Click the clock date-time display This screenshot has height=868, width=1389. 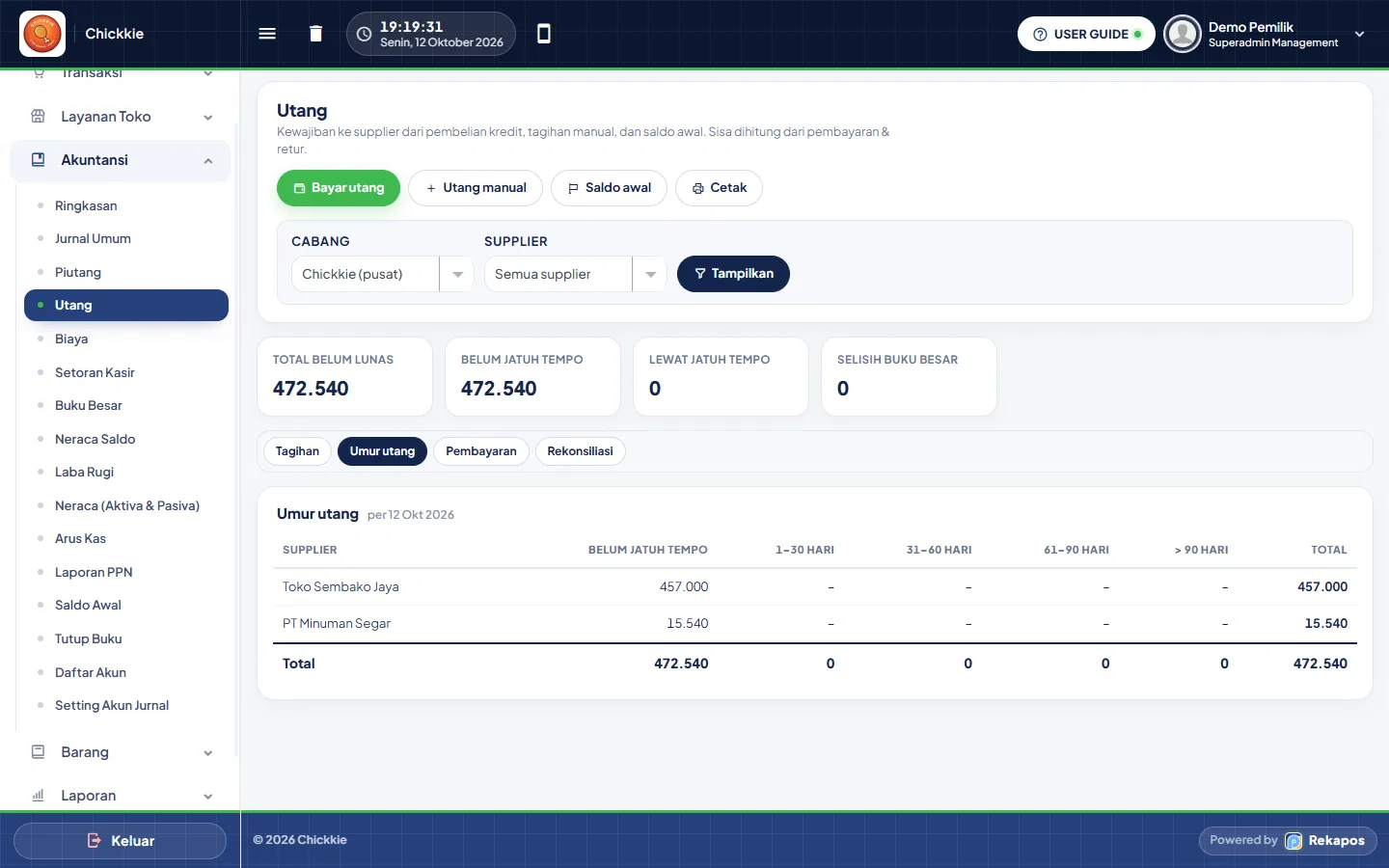[x=431, y=34]
